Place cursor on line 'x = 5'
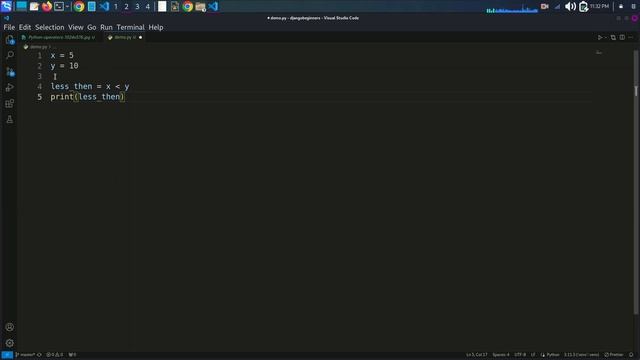Image resolution: width=640 pixels, height=360 pixels. pyautogui.click(x=62, y=56)
